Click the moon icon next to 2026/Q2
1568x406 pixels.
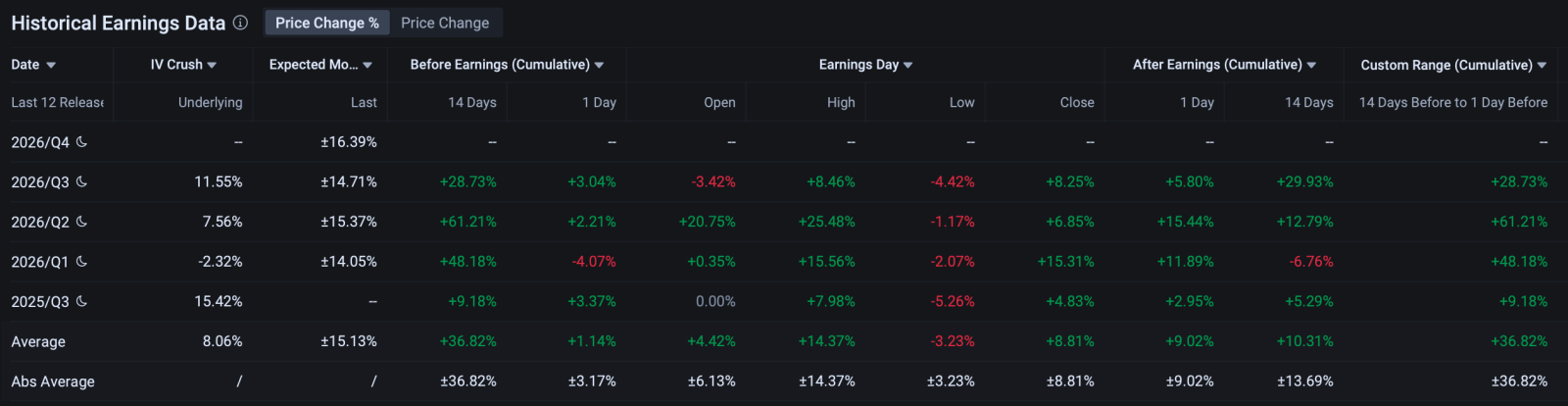point(81,222)
